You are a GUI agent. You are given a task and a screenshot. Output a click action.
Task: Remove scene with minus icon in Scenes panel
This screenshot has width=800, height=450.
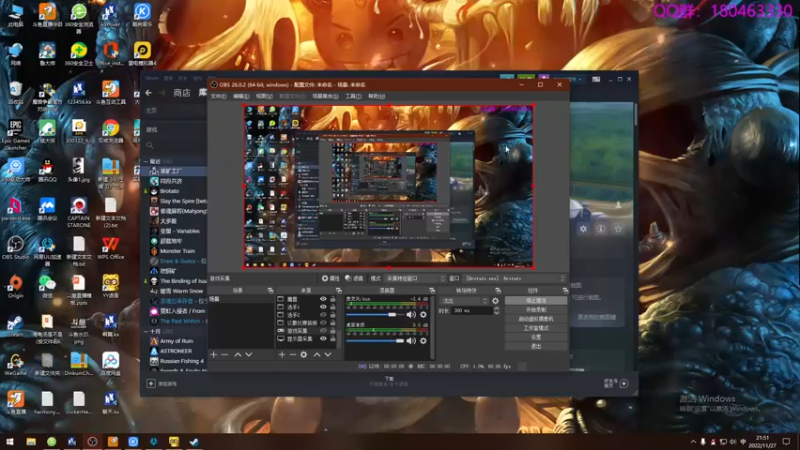pyautogui.click(x=224, y=355)
